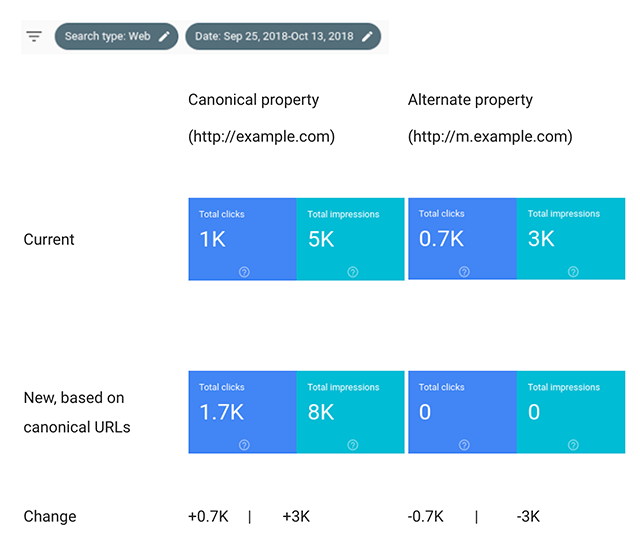Click help icon under alternate New zero clicks
The image size is (640, 552).
tap(463, 445)
